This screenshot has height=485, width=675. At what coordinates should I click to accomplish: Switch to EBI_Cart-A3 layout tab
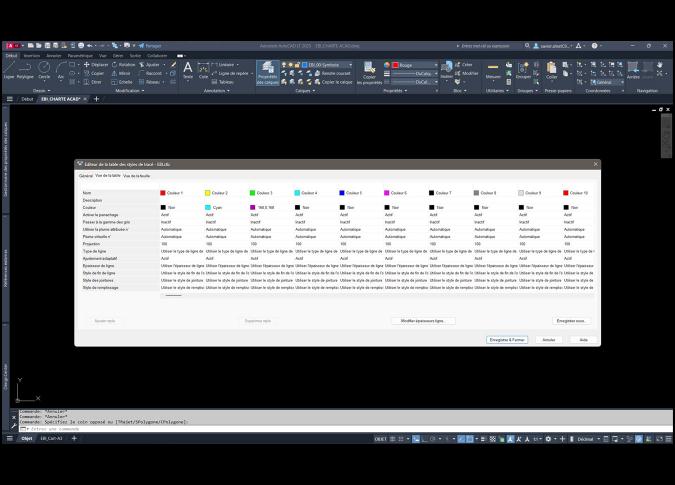(51, 439)
